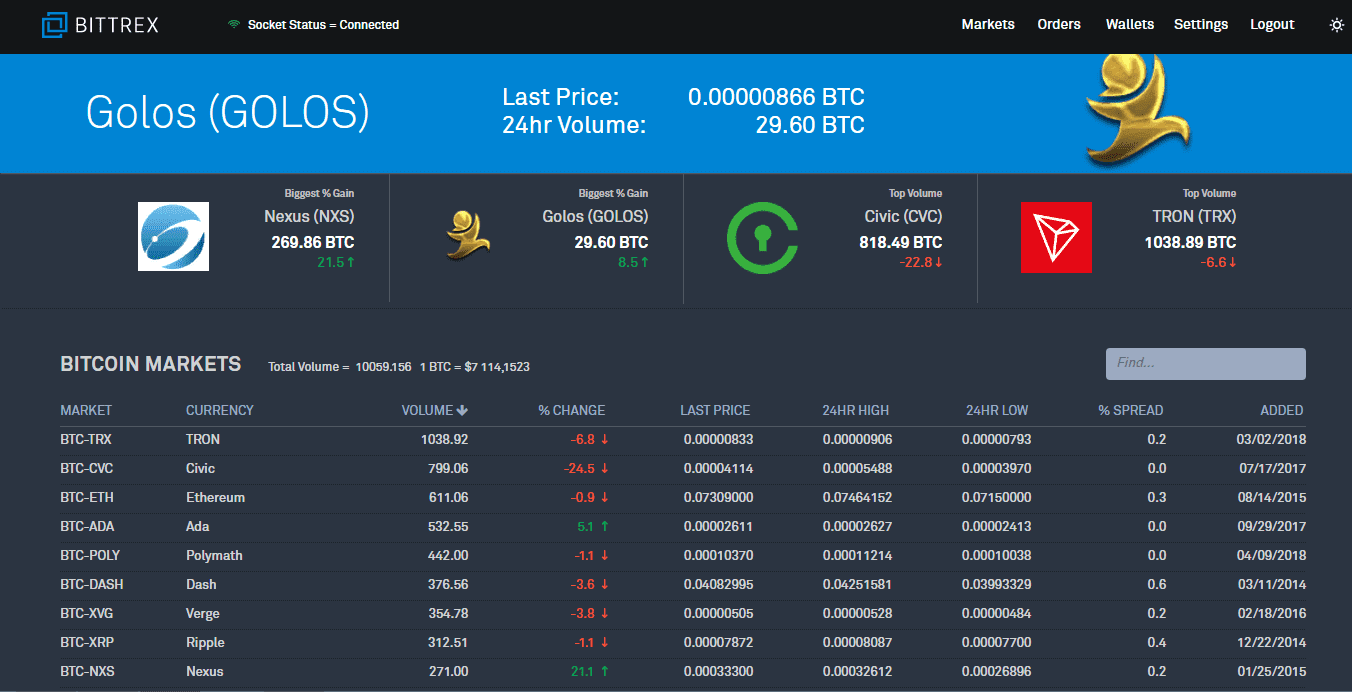Click the Ethereum currency name
The width and height of the screenshot is (1352, 692).
(x=215, y=497)
